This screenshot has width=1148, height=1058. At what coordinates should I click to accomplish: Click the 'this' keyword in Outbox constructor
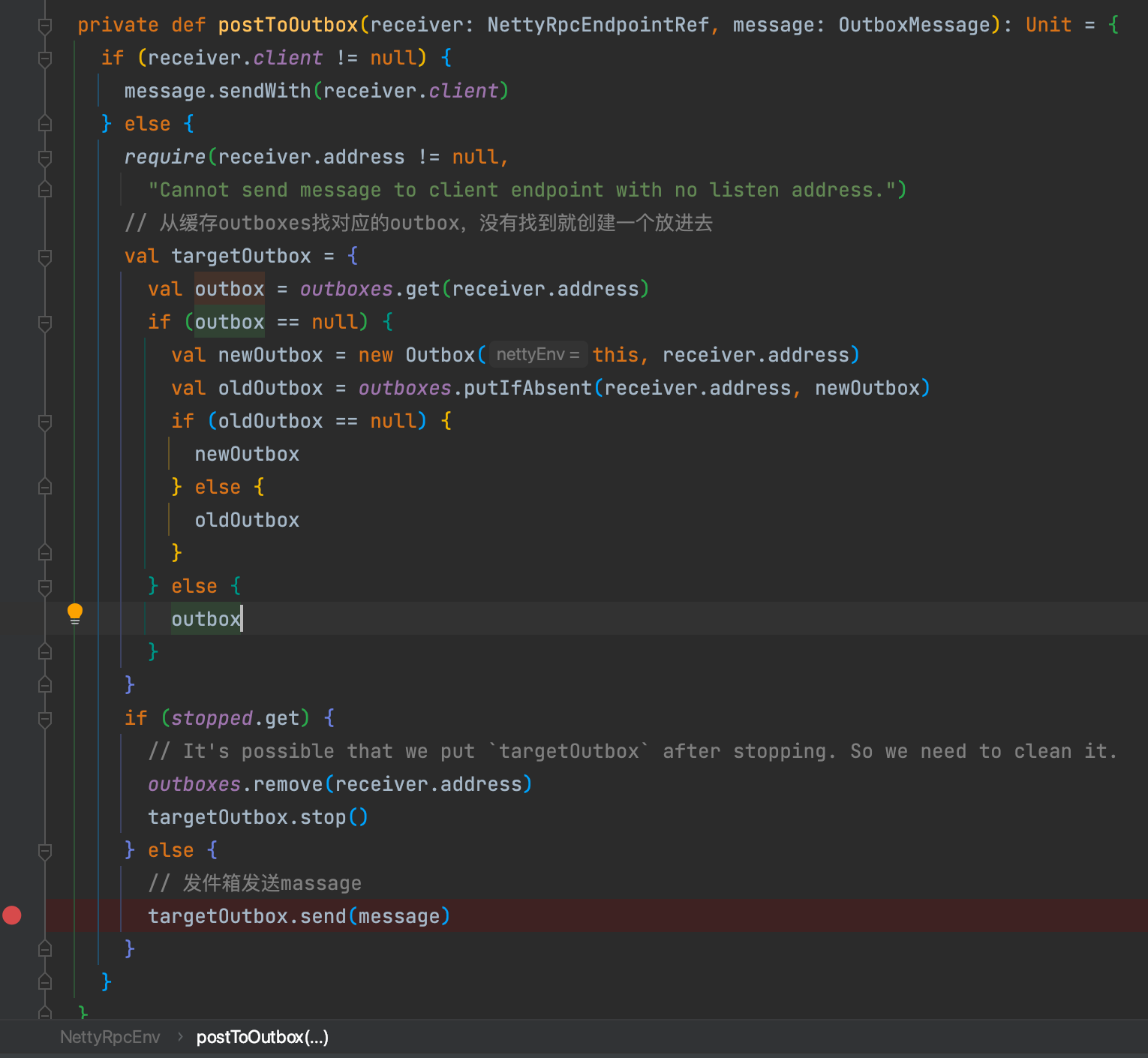click(x=615, y=355)
